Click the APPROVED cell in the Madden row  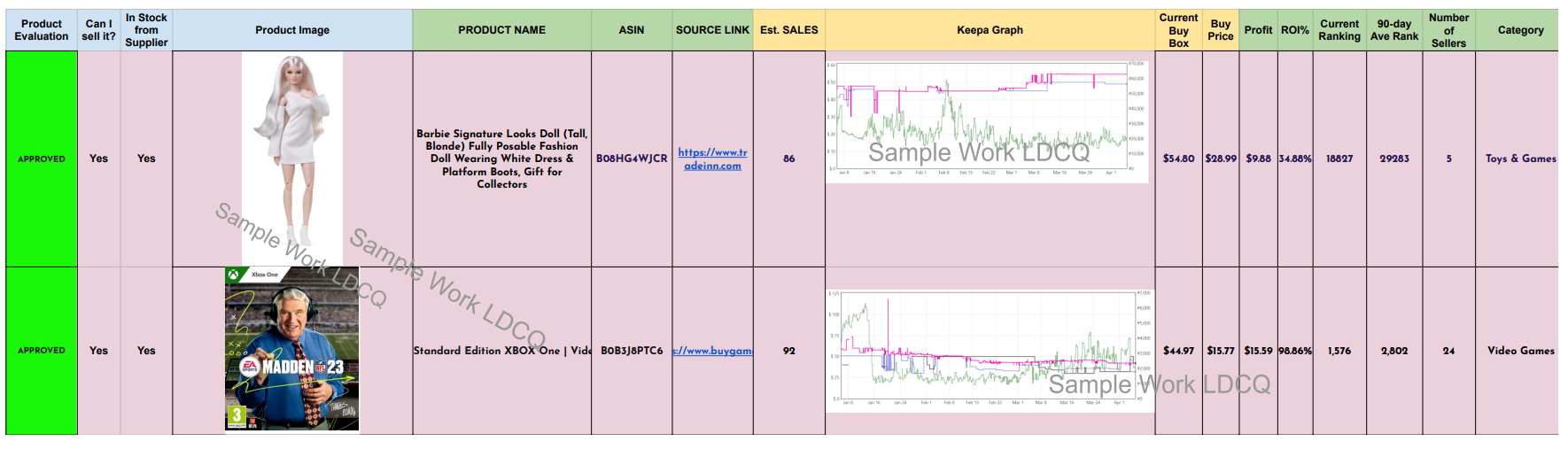tap(42, 351)
